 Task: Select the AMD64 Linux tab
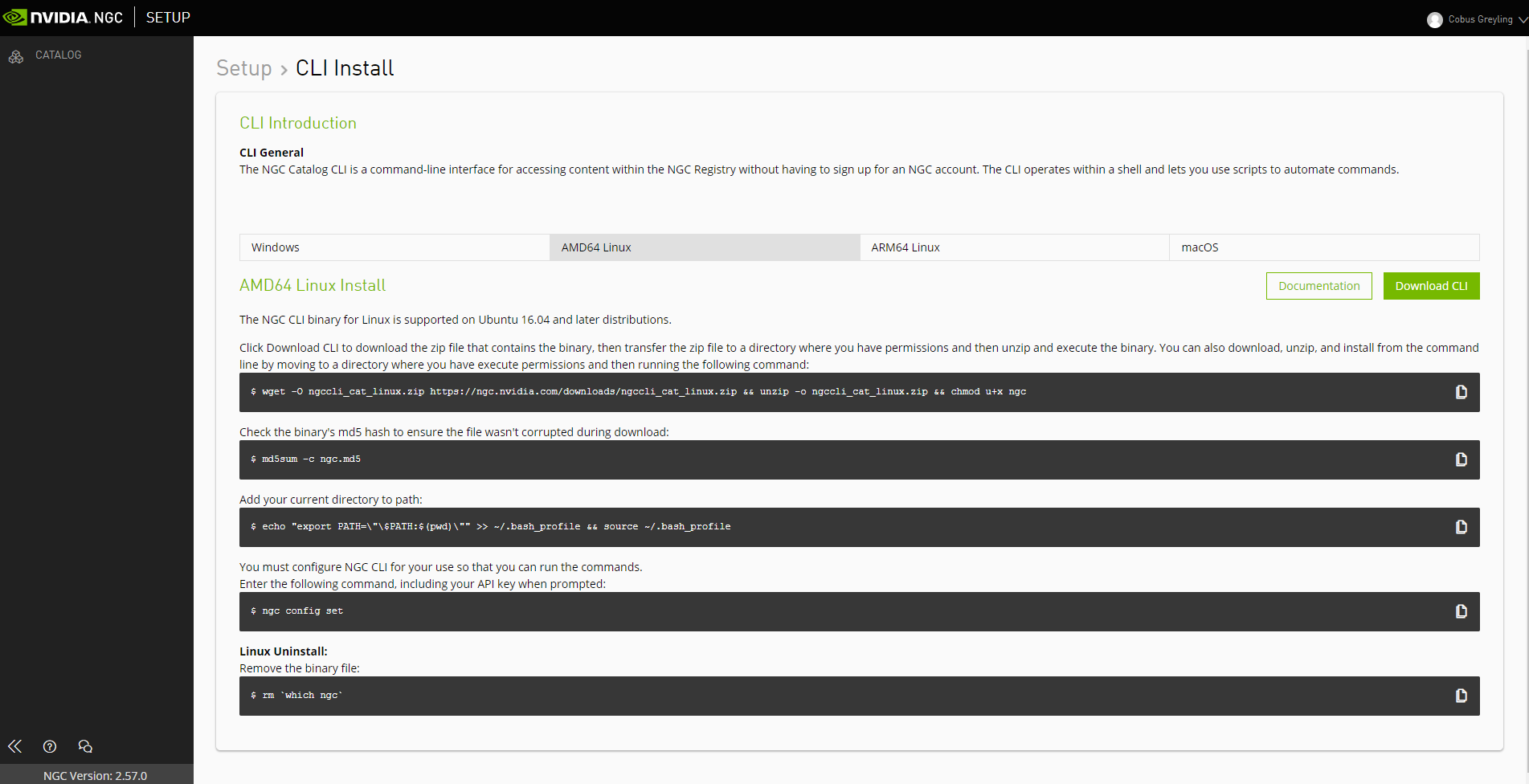[x=705, y=247]
